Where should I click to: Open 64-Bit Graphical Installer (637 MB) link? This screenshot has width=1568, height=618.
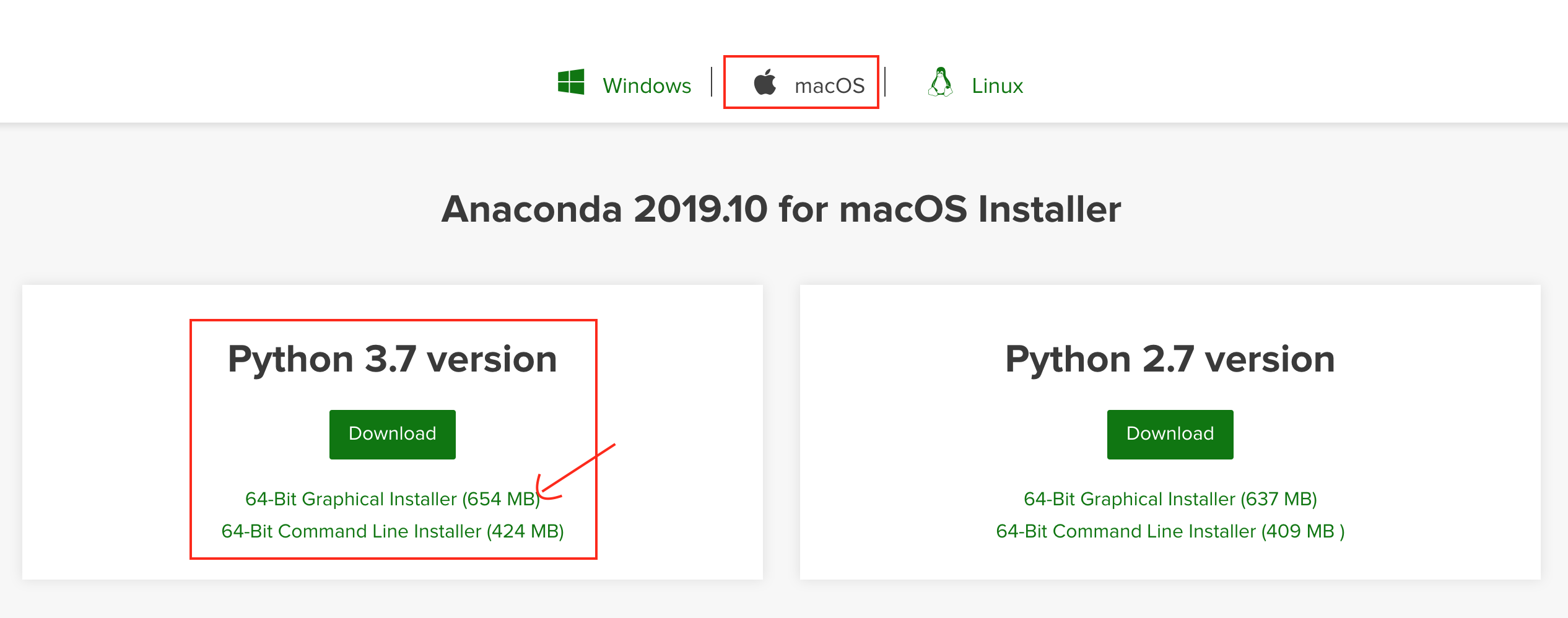(x=1170, y=499)
